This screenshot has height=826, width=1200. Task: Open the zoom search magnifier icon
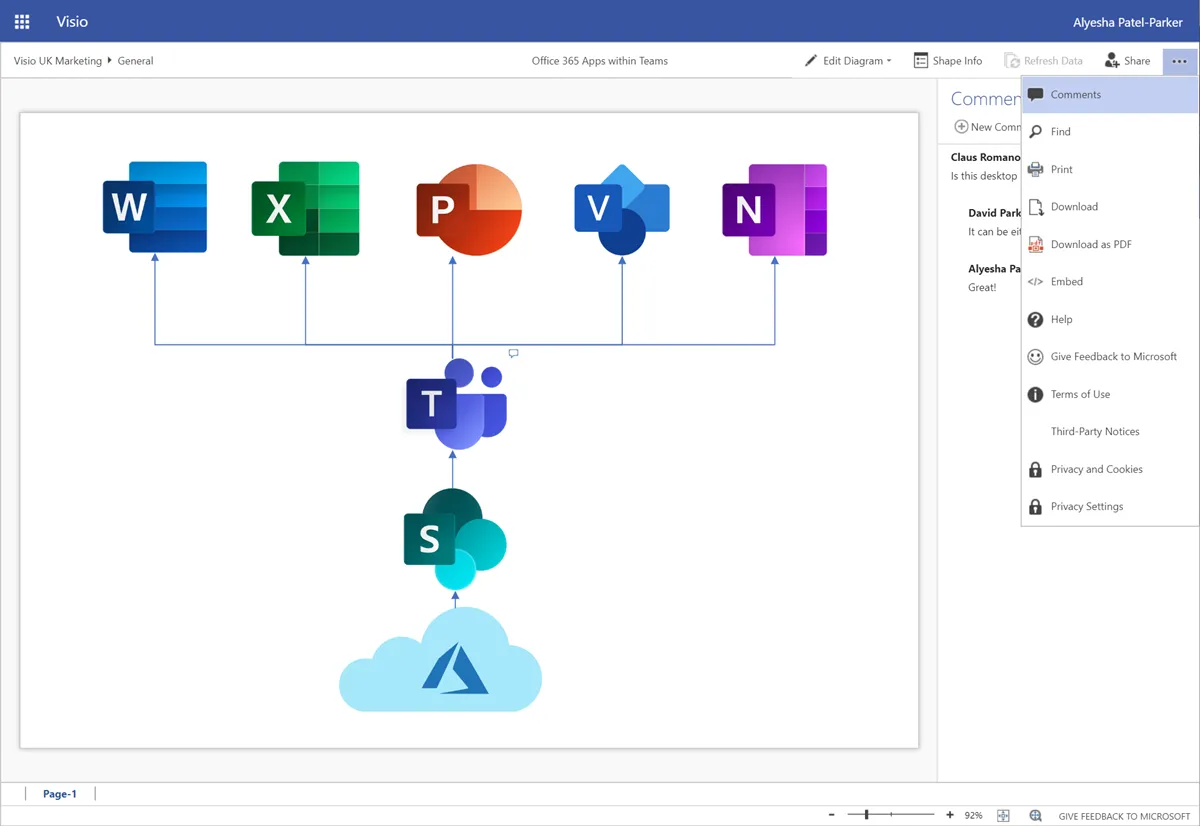click(1037, 815)
